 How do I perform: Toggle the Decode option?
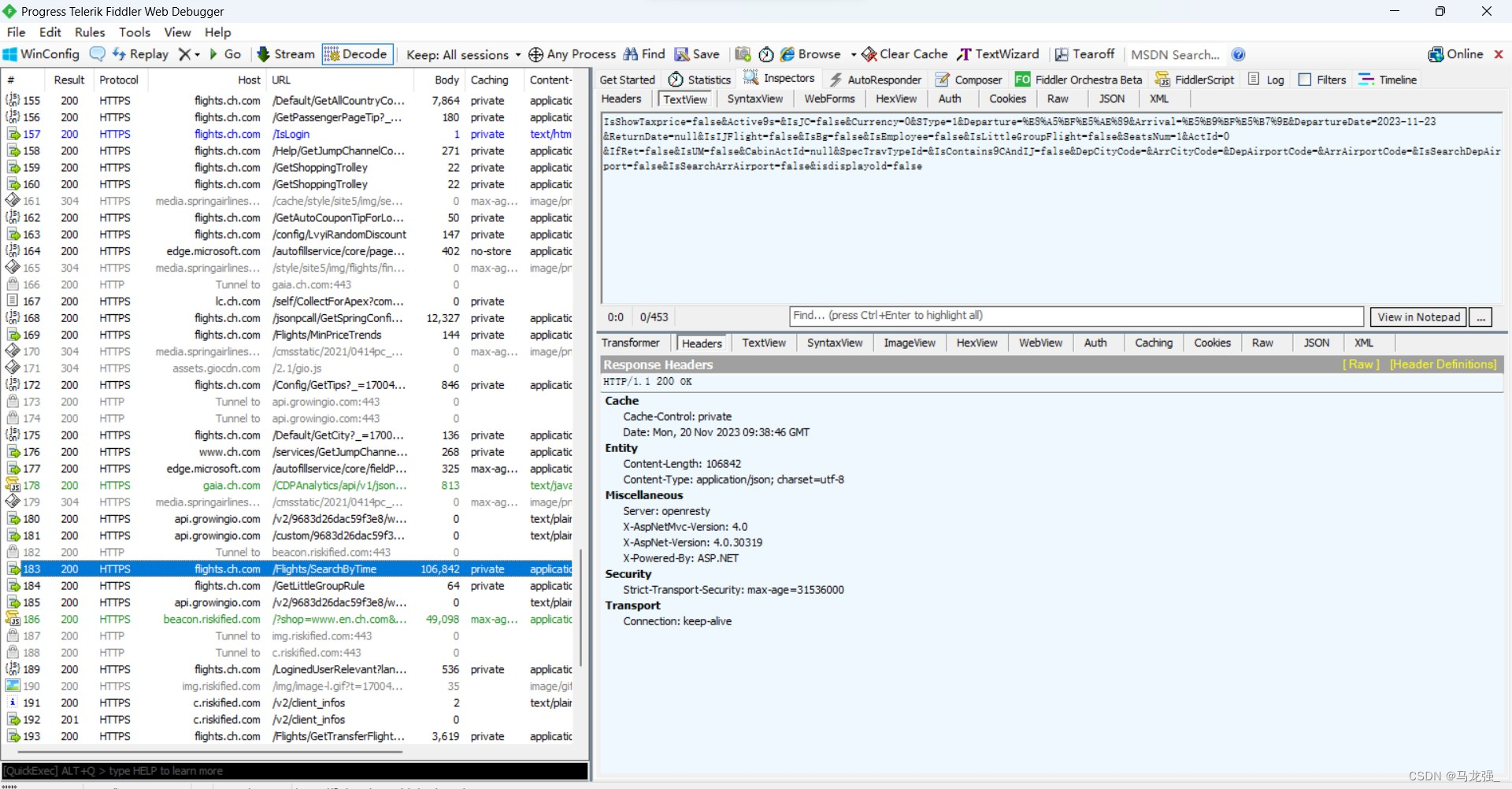pos(357,54)
